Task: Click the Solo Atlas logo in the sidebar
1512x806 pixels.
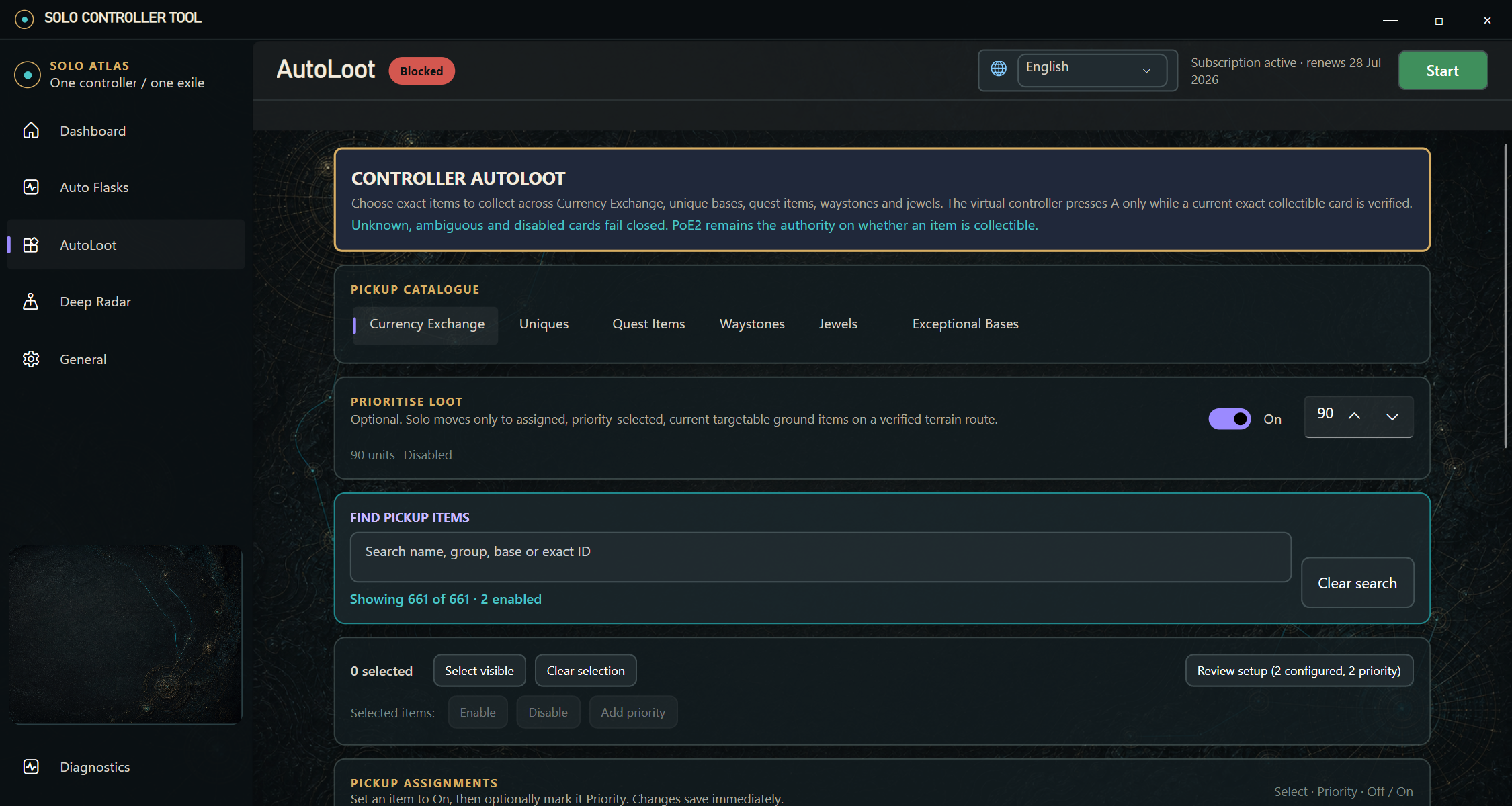Action: click(28, 75)
